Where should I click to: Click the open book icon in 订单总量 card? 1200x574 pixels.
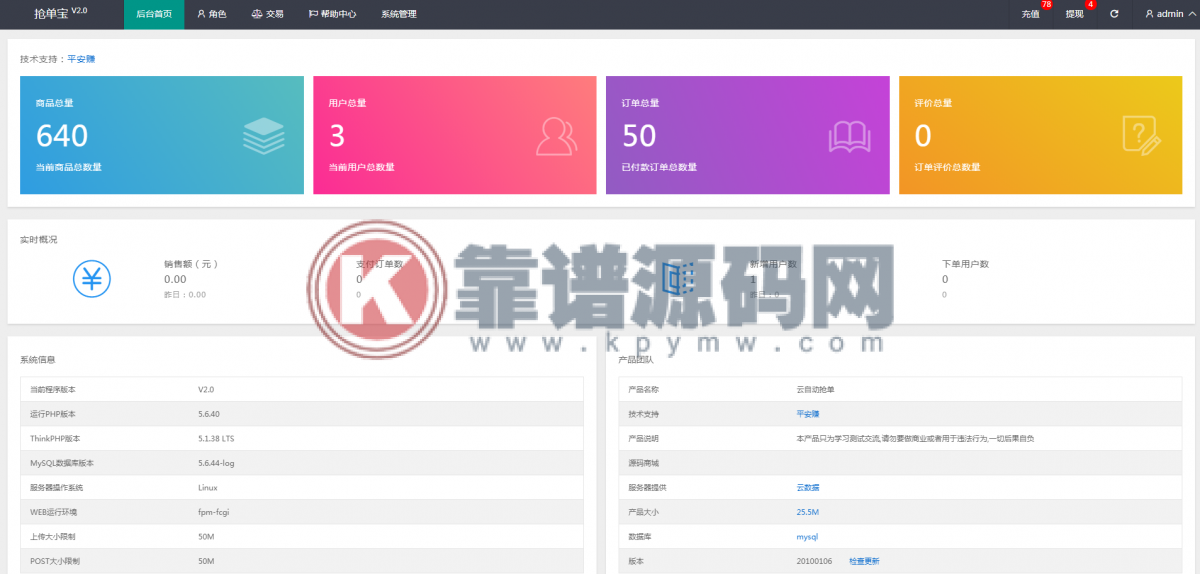coord(850,137)
